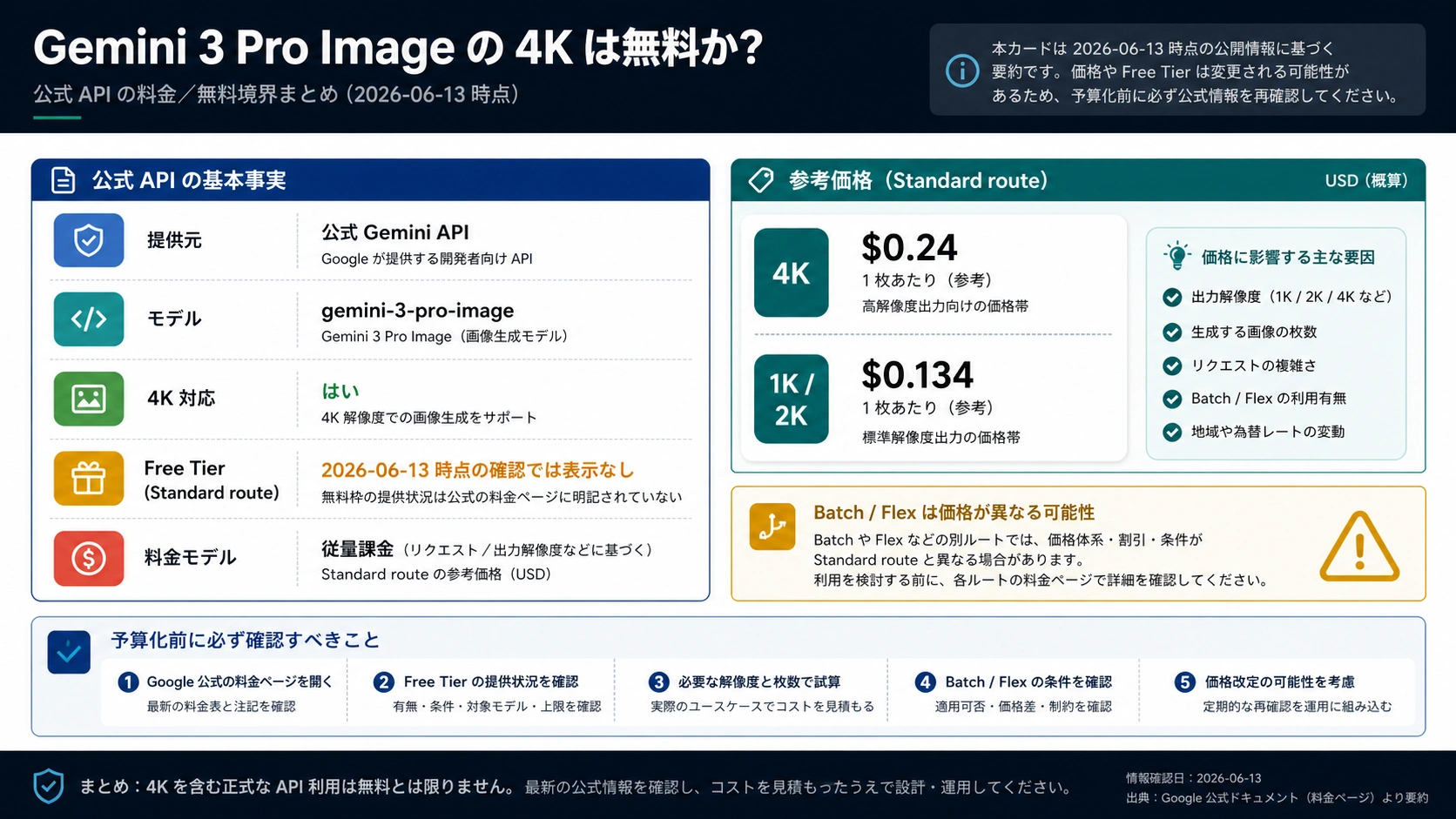Click the check mark beside Batch / Flex の利用有無
The width and height of the screenshot is (1456, 819).
pyautogui.click(x=1172, y=399)
